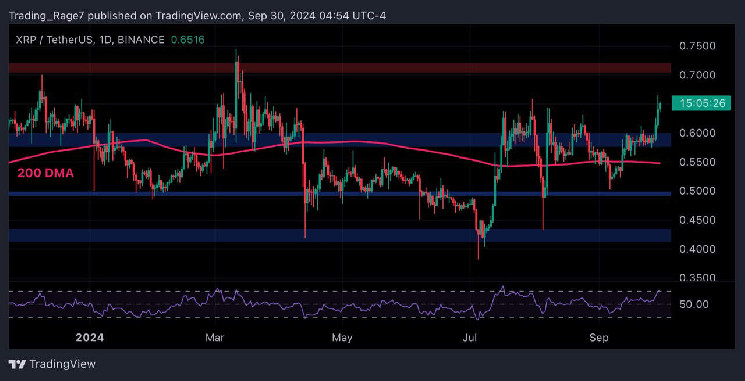
Task: Select the 2024 time axis marker
Action: [x=90, y=338]
